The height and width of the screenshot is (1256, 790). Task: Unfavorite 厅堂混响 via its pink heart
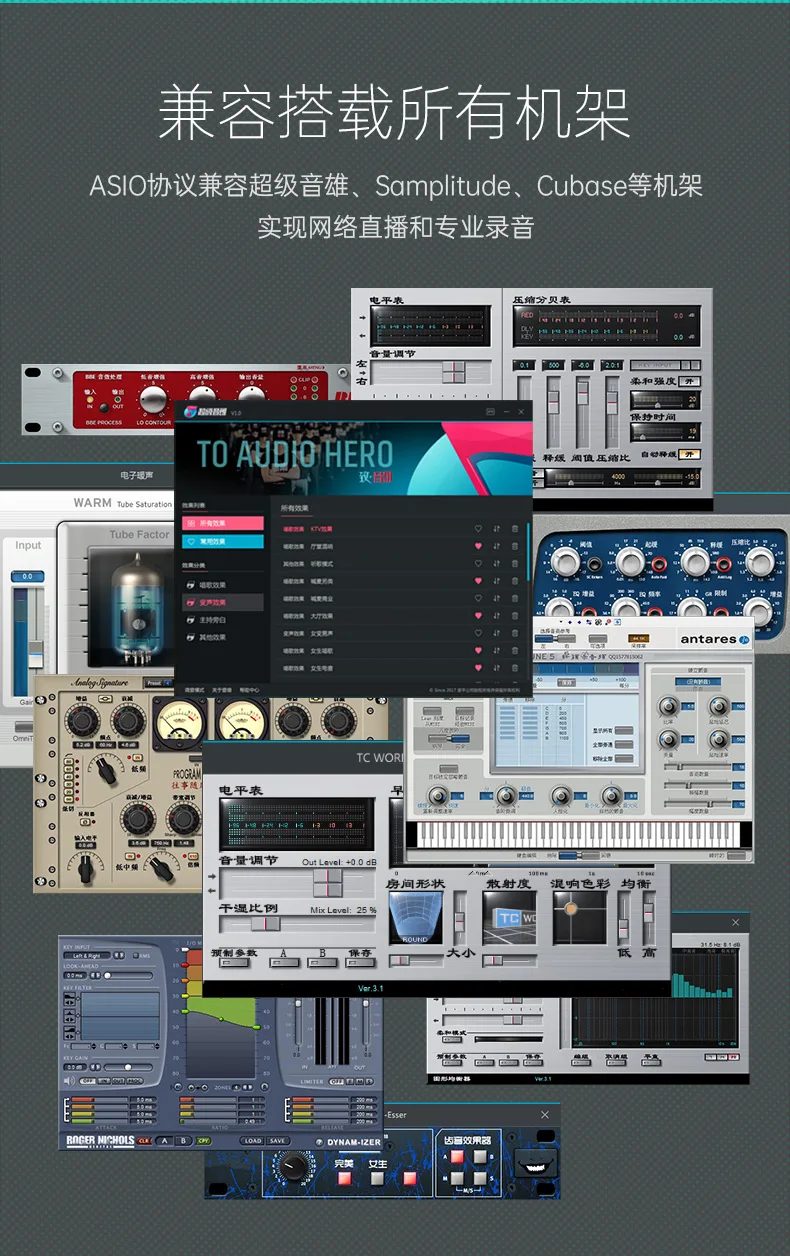pos(478,546)
